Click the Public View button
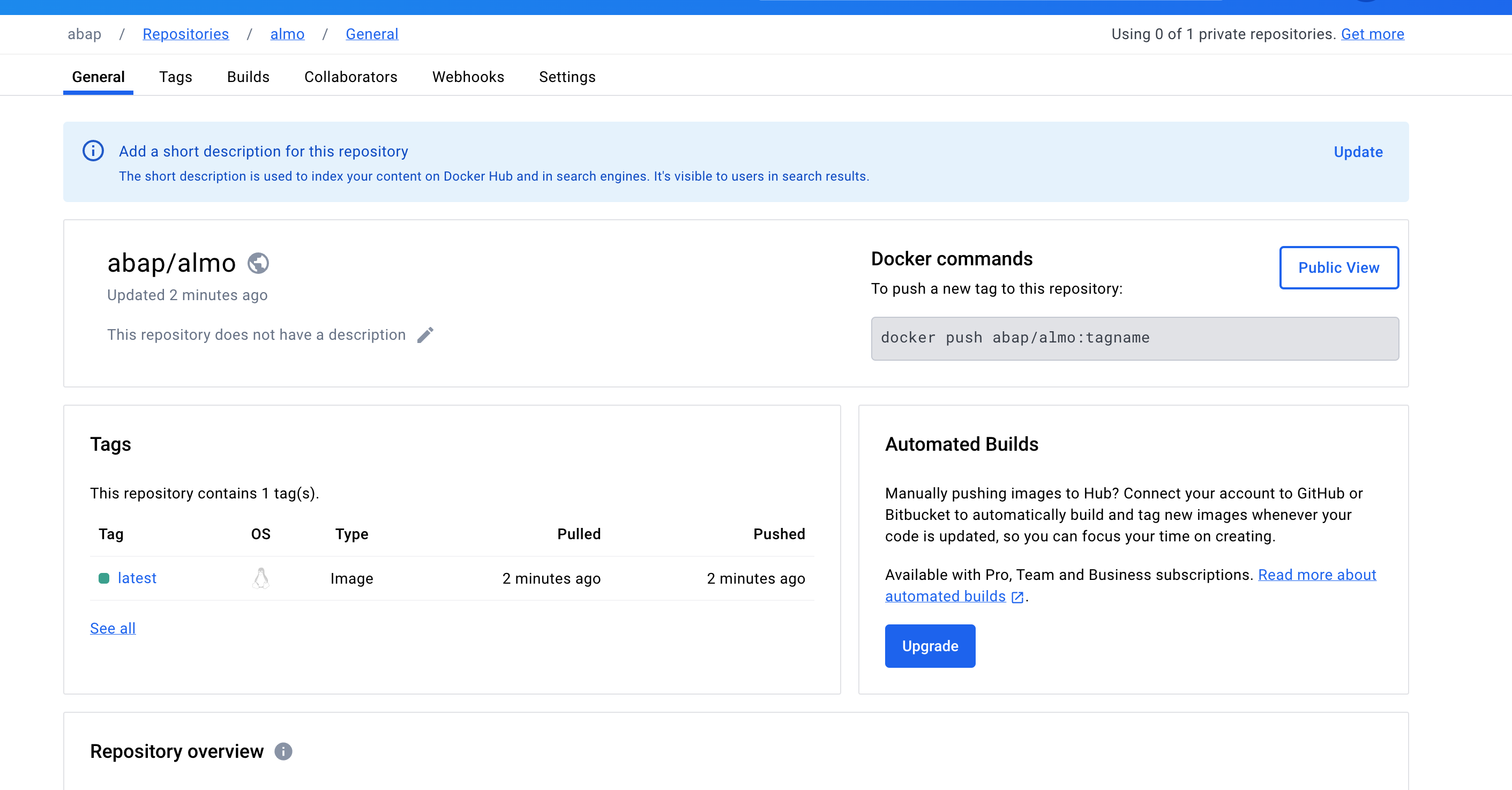Viewport: 1512px width, 790px height. 1339,267
